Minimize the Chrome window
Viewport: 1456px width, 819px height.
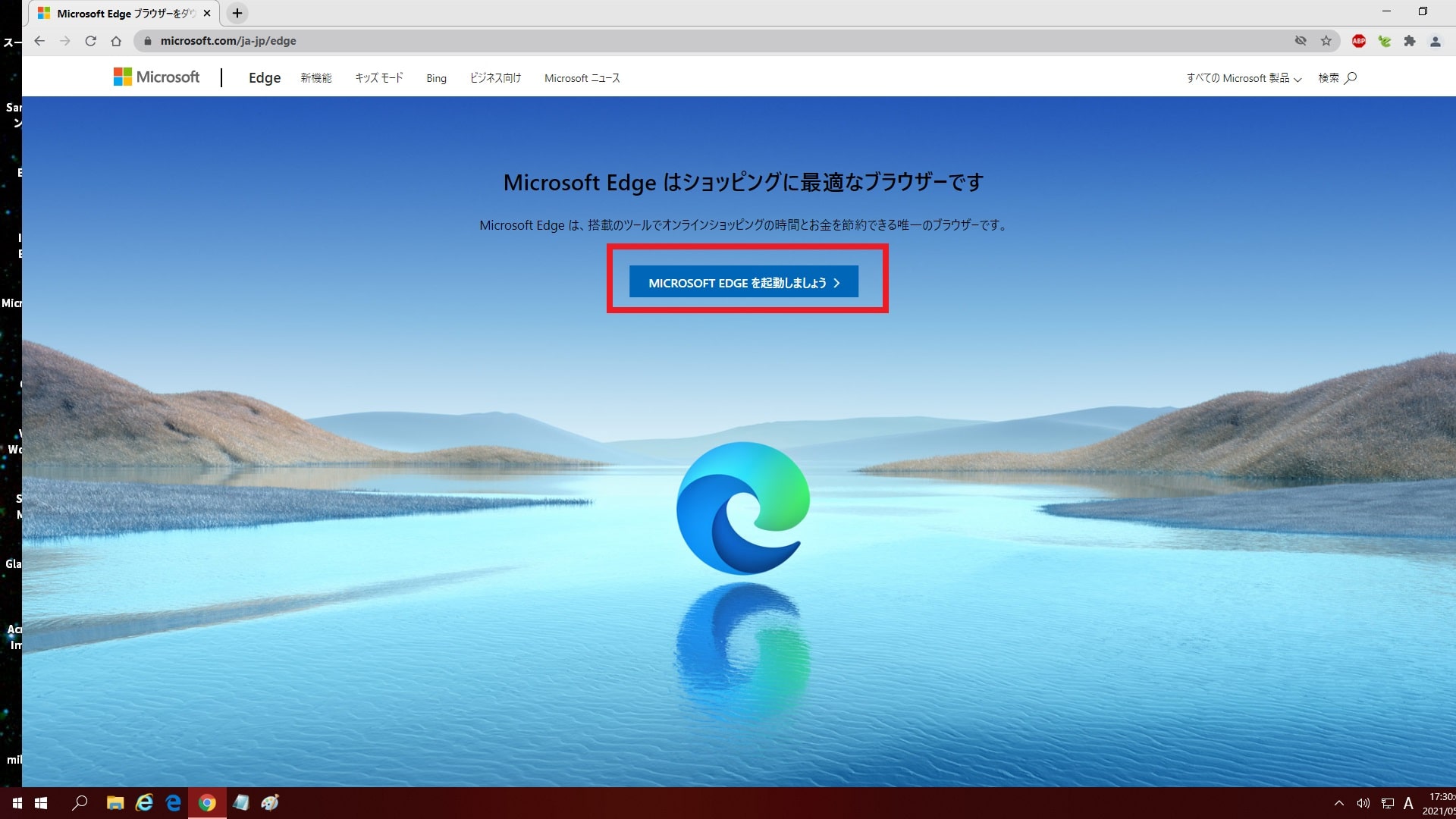tap(1386, 11)
